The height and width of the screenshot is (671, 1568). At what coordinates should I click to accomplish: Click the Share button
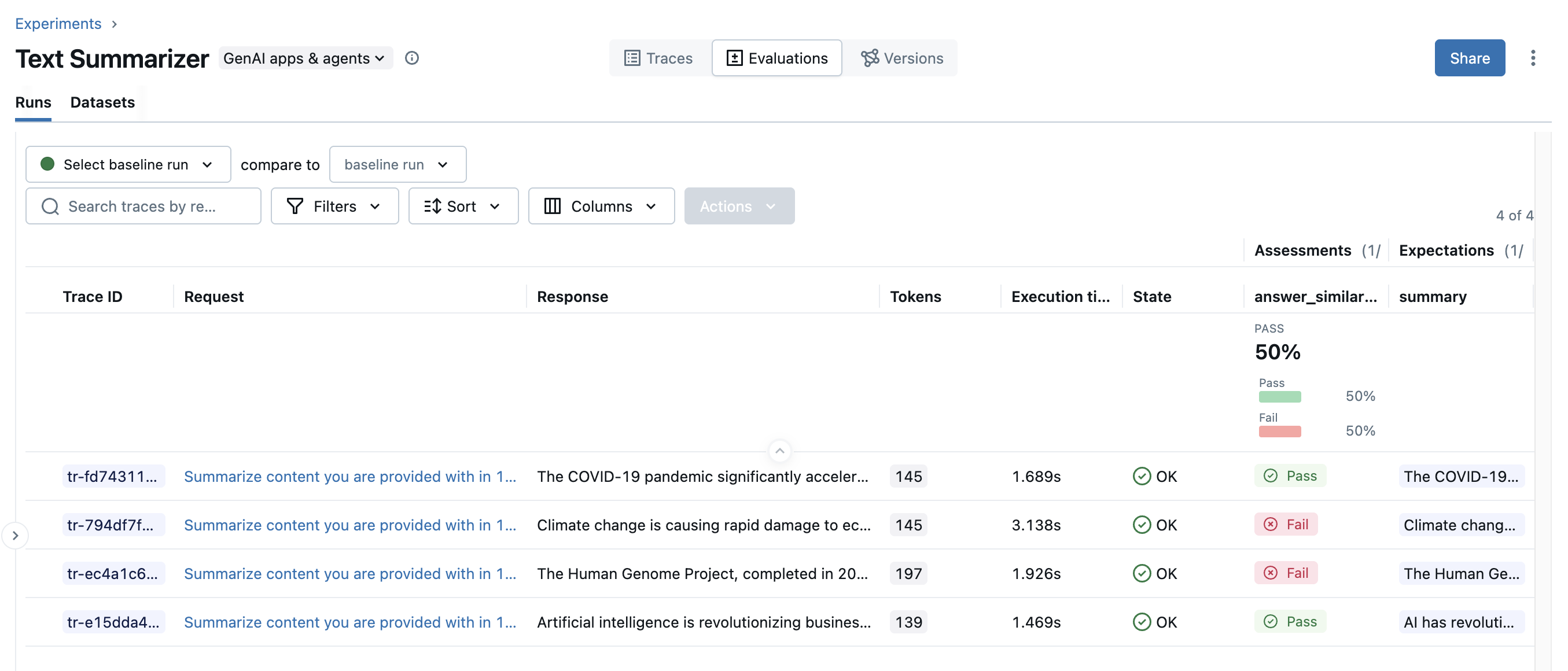click(x=1470, y=58)
